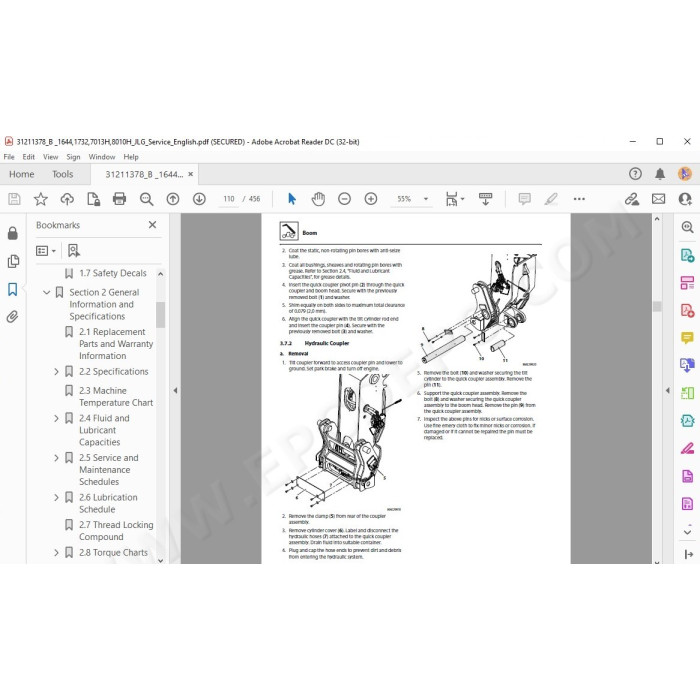Open Organize Pages tool in right pane
700x700 pixels.
point(687,283)
